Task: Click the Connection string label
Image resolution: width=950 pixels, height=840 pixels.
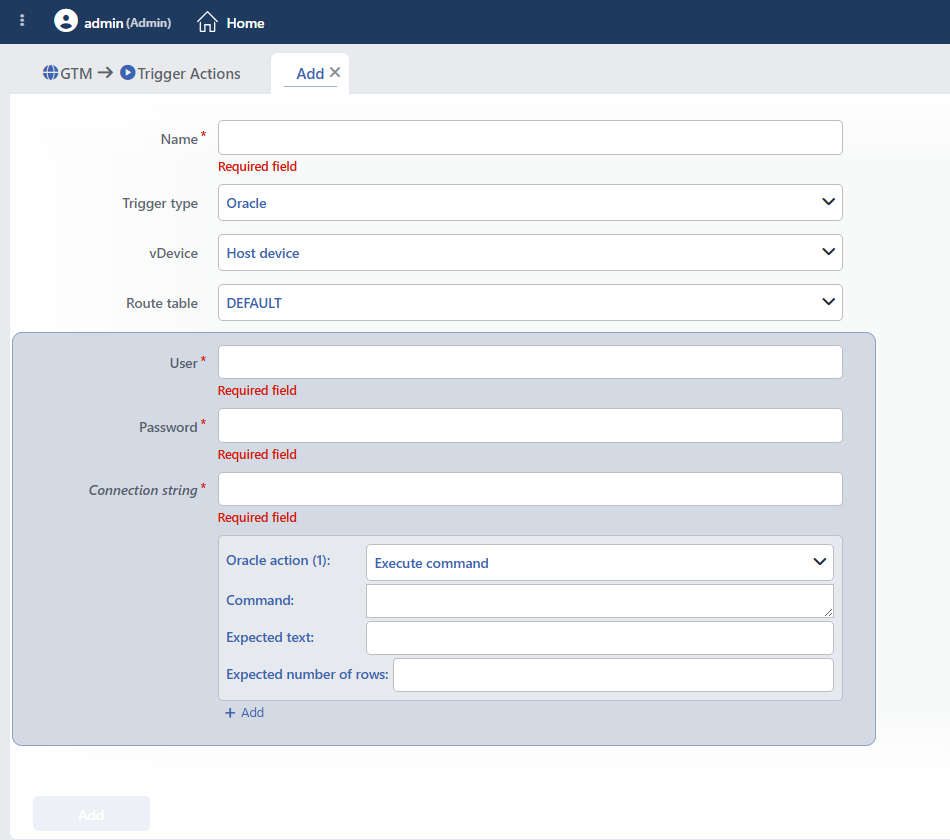Action: 143,490
